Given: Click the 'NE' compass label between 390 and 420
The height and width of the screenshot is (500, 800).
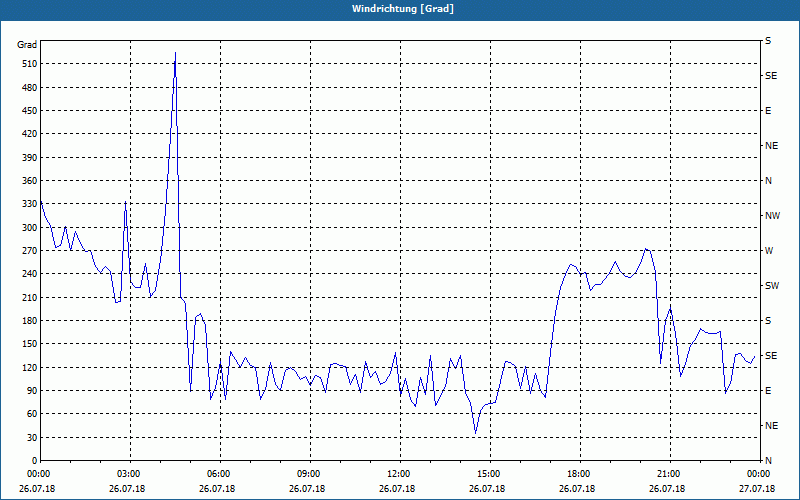Looking at the screenshot, I should pos(772,146).
